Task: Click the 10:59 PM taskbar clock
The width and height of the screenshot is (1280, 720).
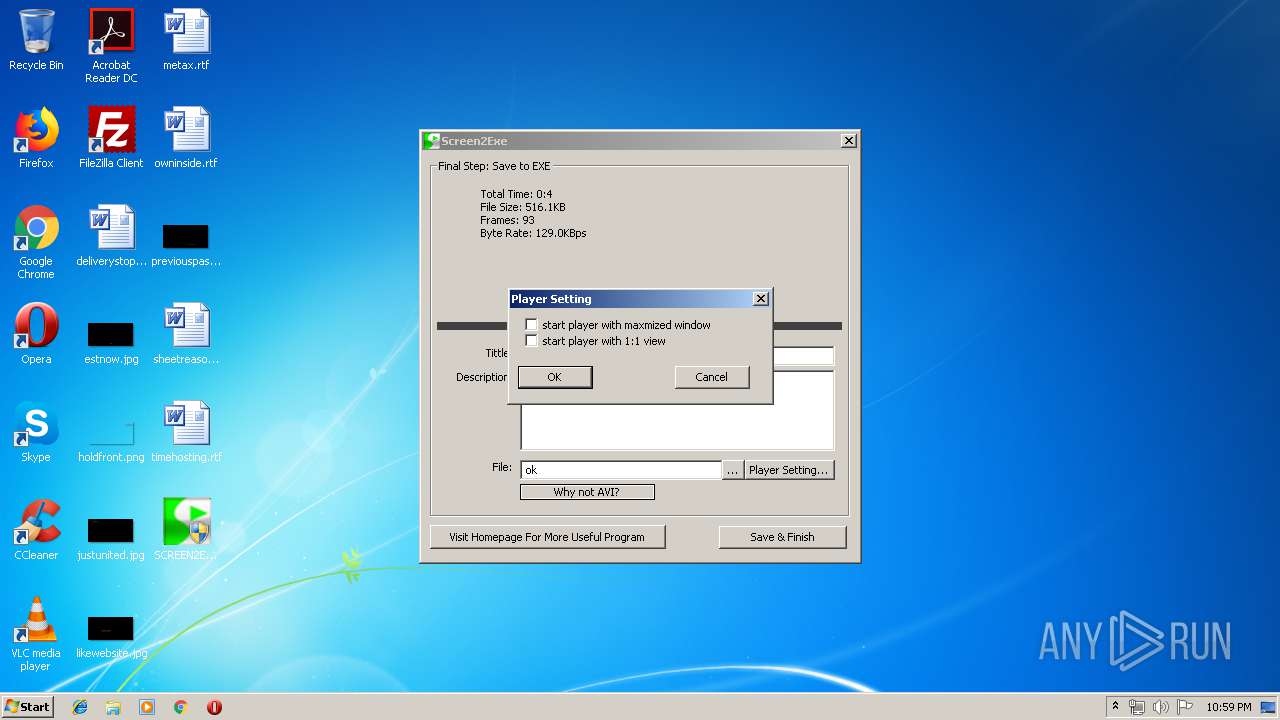Action: (x=1228, y=707)
